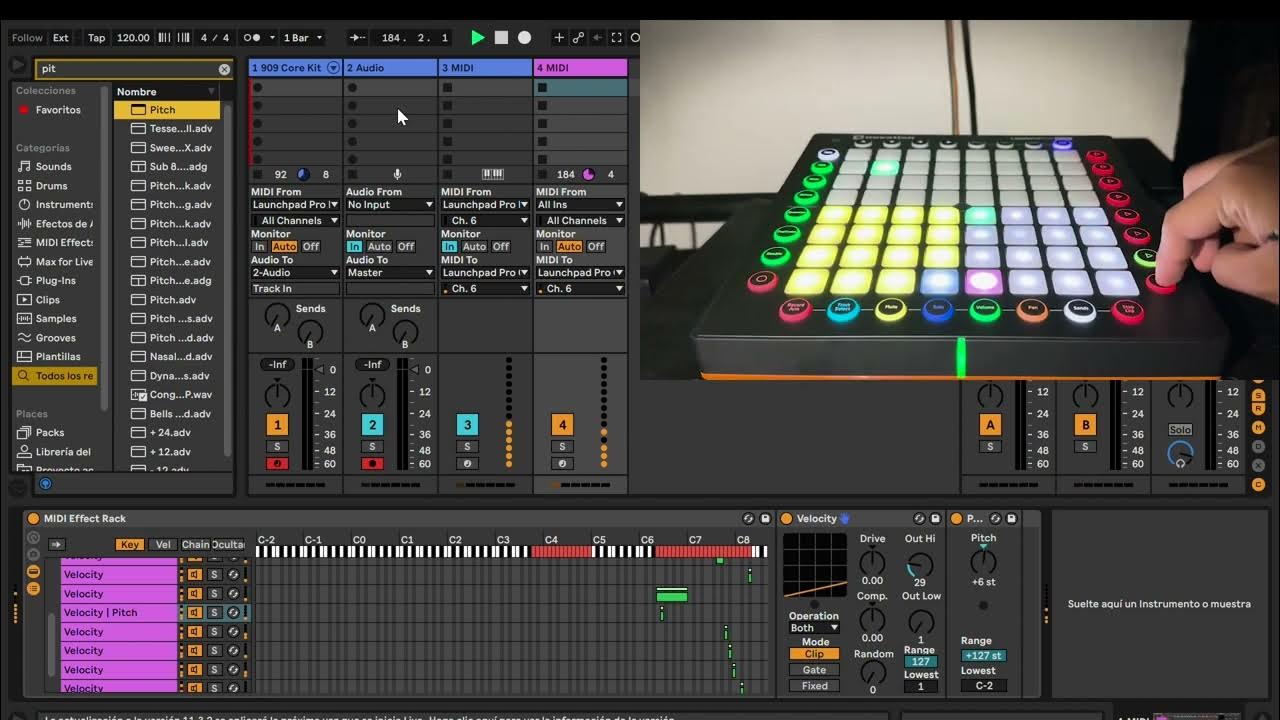Toggle Ext sync
This screenshot has height=720, width=1280.
(61, 38)
